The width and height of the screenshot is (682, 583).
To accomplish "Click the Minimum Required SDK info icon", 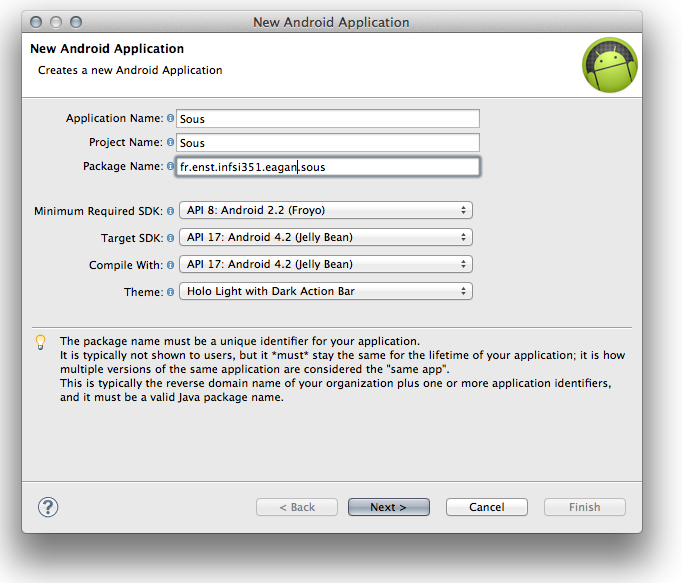I will point(170,211).
